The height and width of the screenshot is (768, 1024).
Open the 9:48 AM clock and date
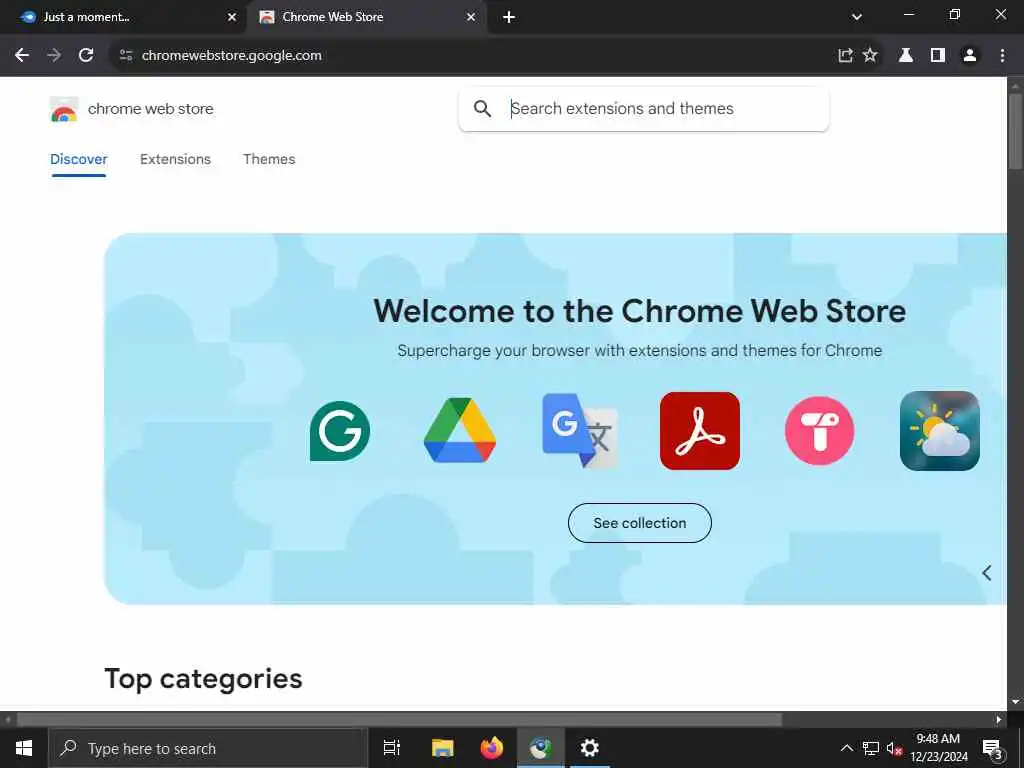939,748
